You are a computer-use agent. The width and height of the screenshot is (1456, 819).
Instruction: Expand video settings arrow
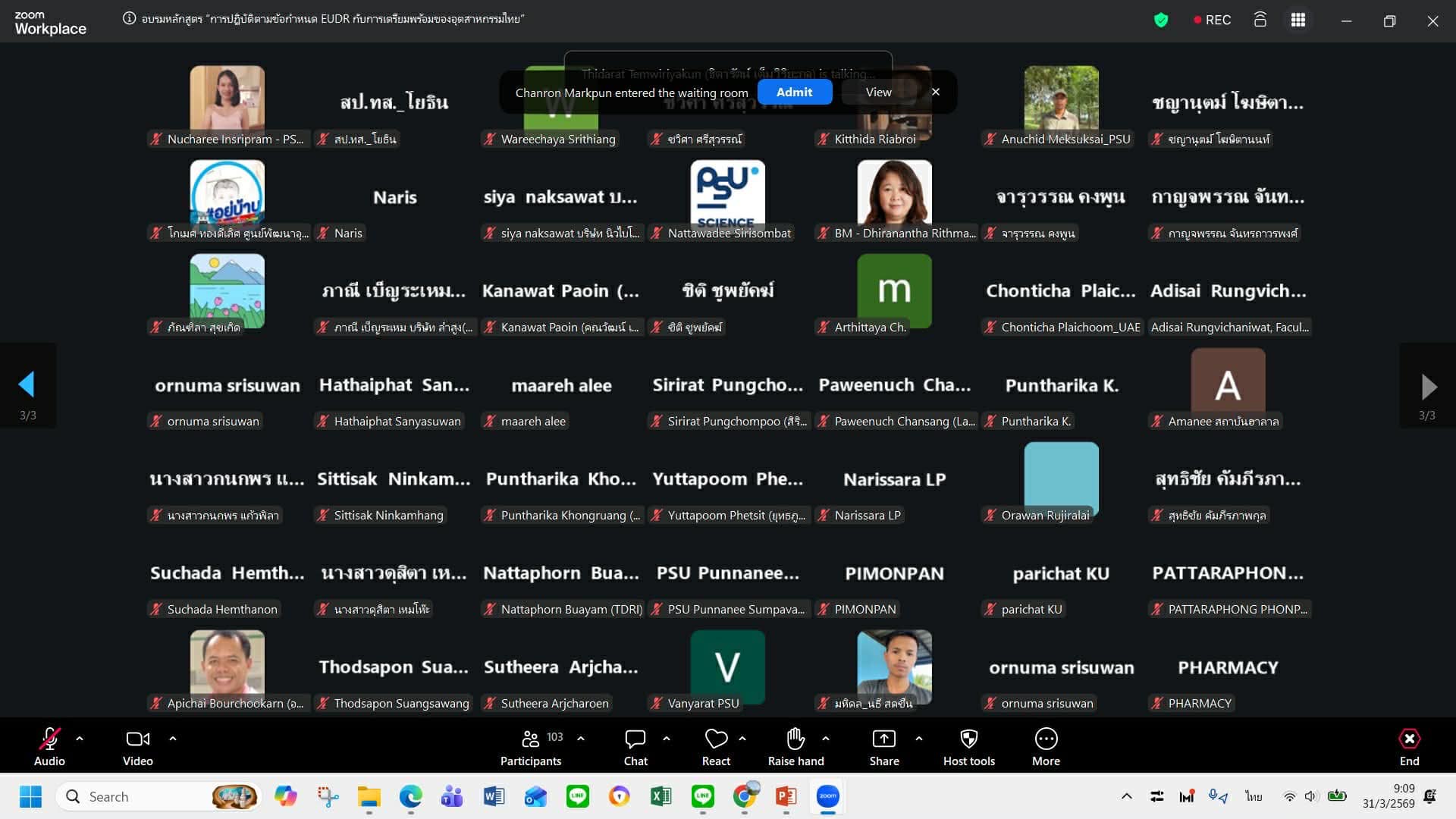[x=173, y=738]
